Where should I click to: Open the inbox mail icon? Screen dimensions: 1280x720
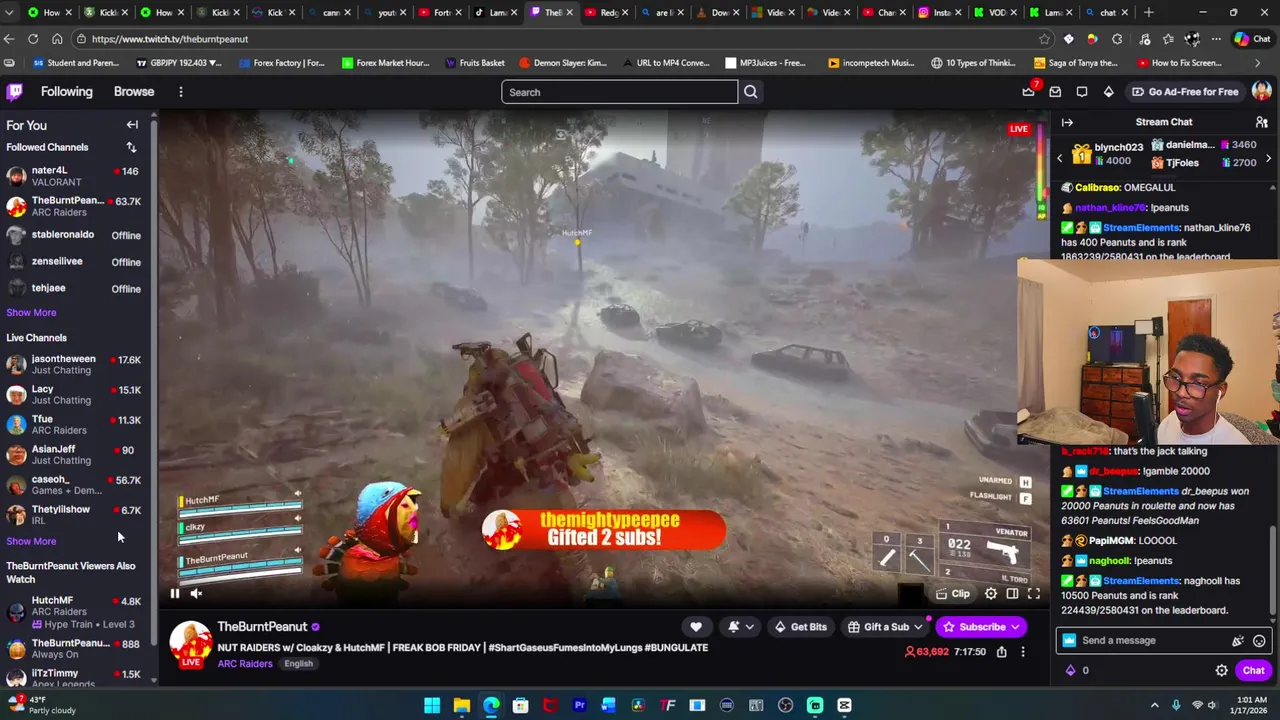coord(1055,92)
